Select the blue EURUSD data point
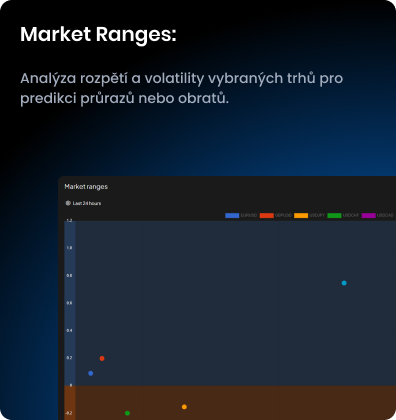The width and height of the screenshot is (396, 420). point(90,373)
